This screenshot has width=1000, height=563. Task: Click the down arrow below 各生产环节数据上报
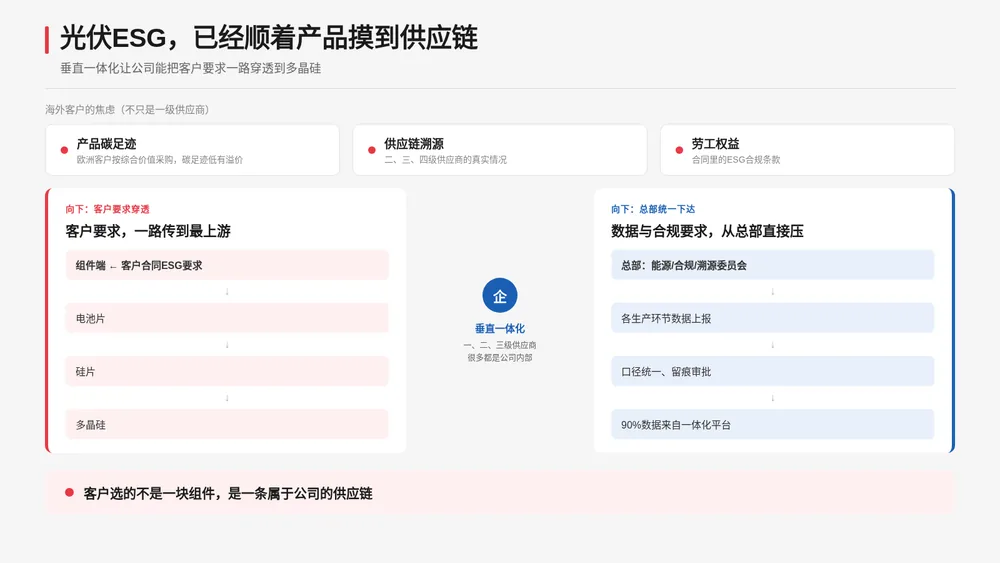click(772, 345)
